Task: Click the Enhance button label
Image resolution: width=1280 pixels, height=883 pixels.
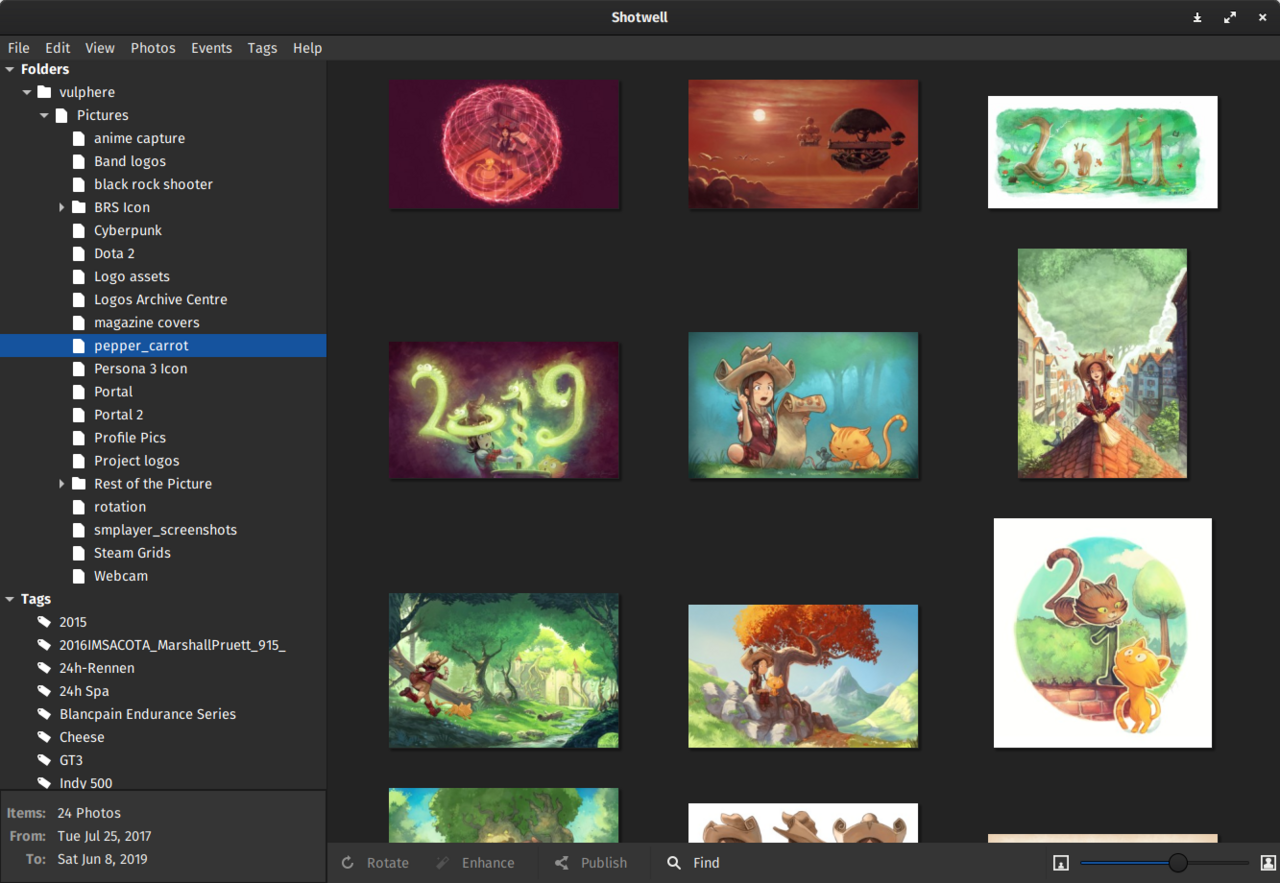Action: pos(488,863)
